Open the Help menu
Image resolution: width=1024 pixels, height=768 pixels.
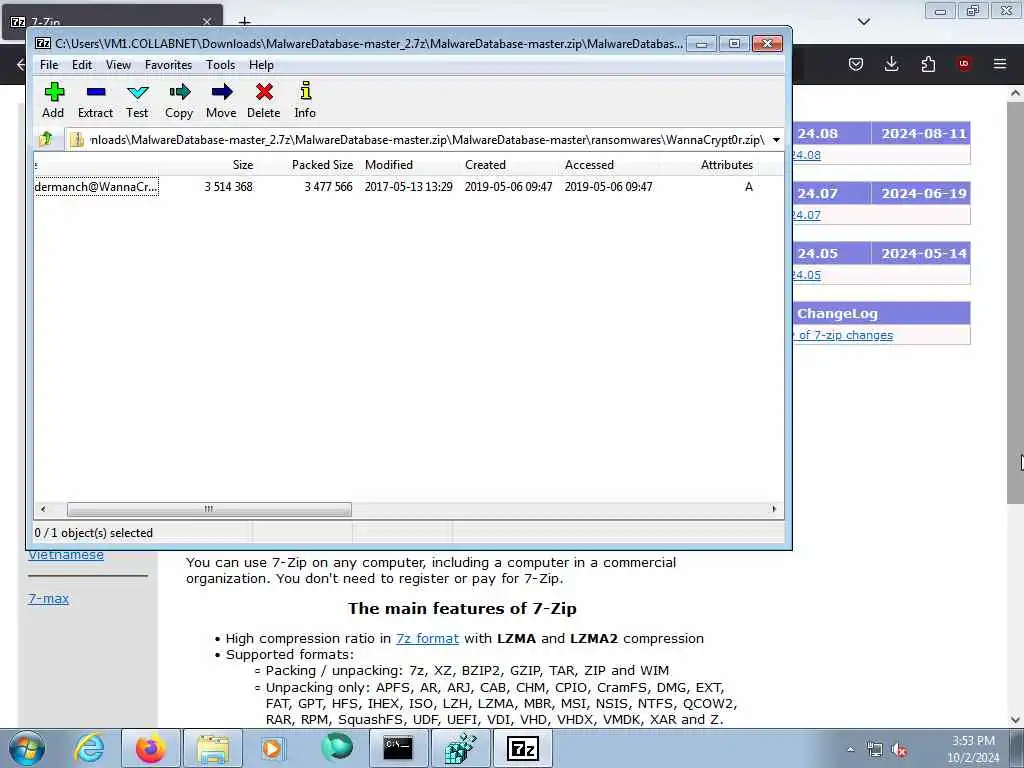pyautogui.click(x=261, y=65)
